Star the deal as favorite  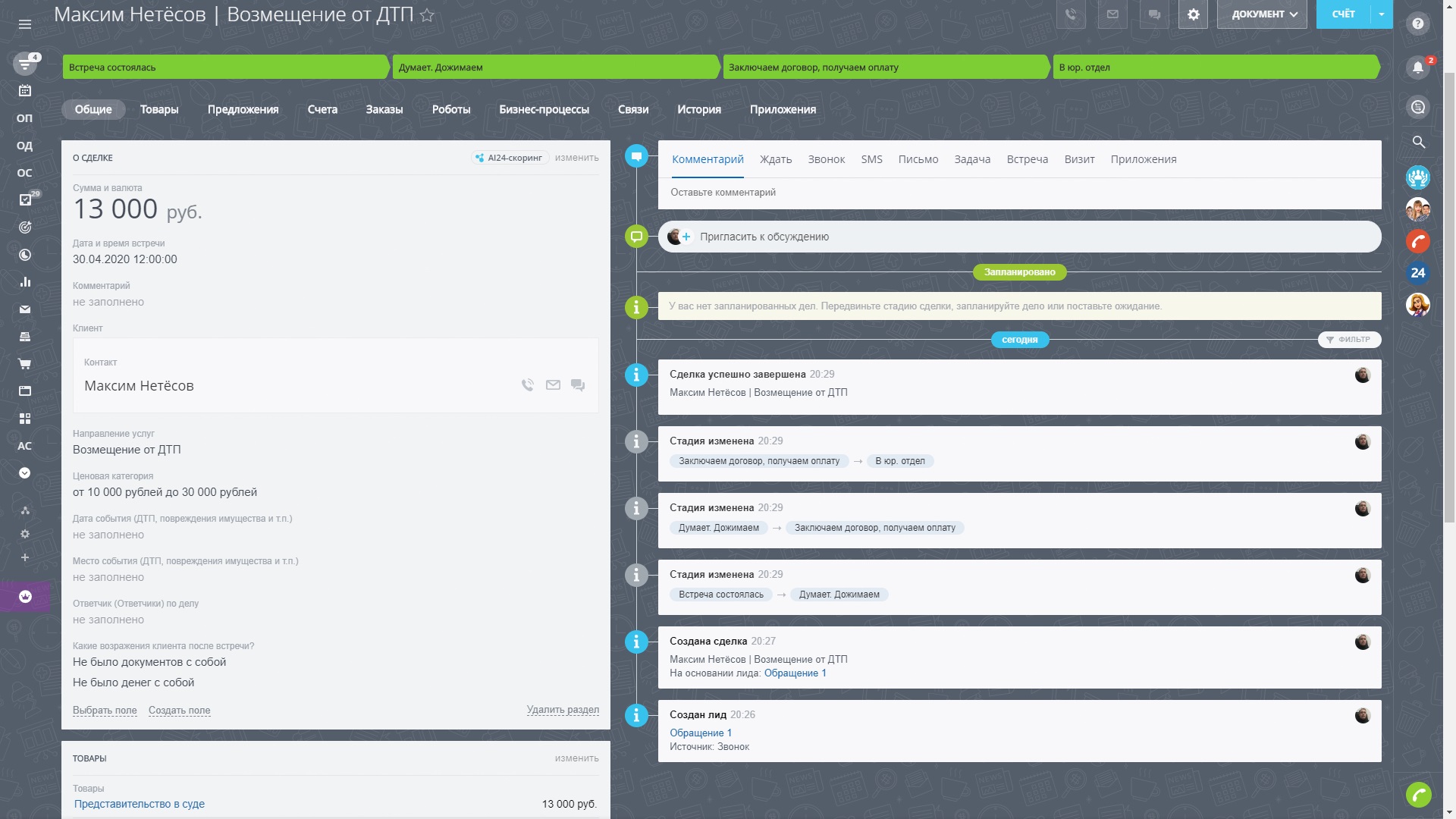(427, 15)
